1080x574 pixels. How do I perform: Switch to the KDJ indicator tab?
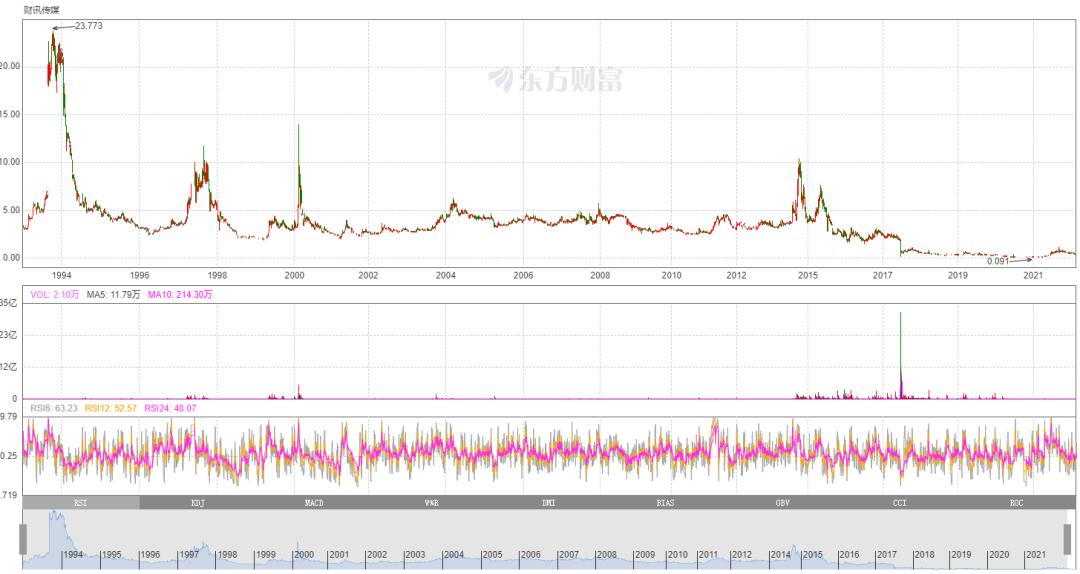[x=198, y=503]
